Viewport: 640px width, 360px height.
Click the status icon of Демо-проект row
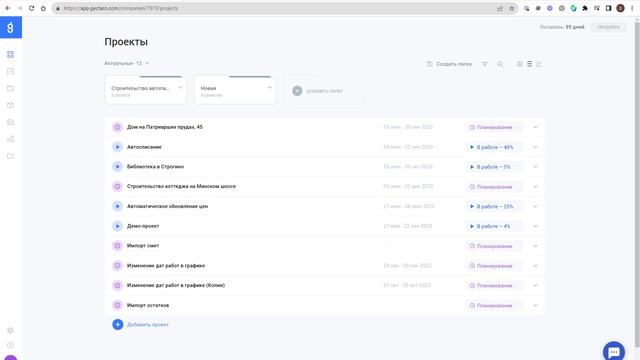coord(117,226)
